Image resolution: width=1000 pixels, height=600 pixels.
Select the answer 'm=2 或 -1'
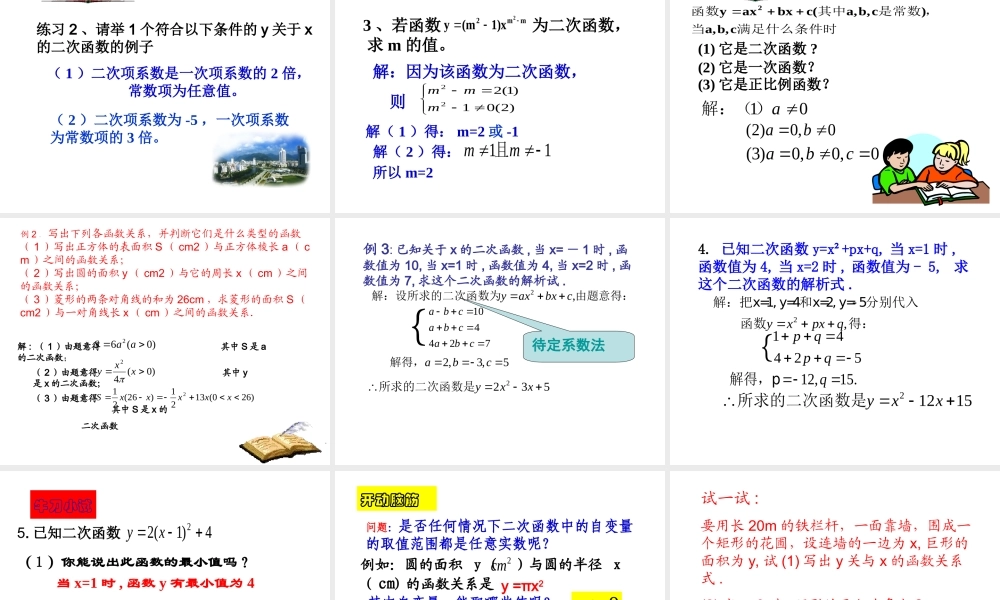coord(488,131)
